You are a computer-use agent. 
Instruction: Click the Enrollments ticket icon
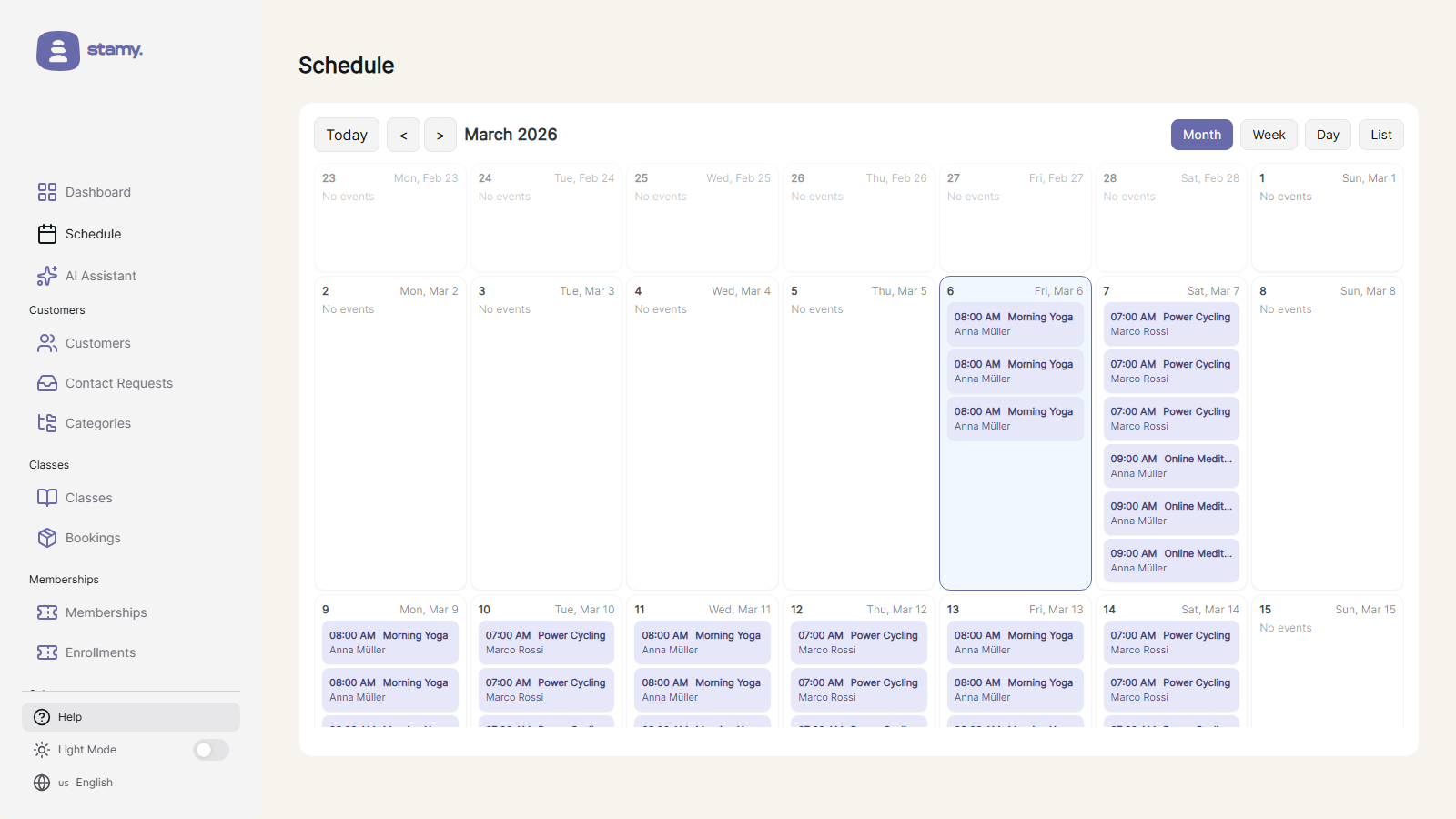click(x=47, y=652)
